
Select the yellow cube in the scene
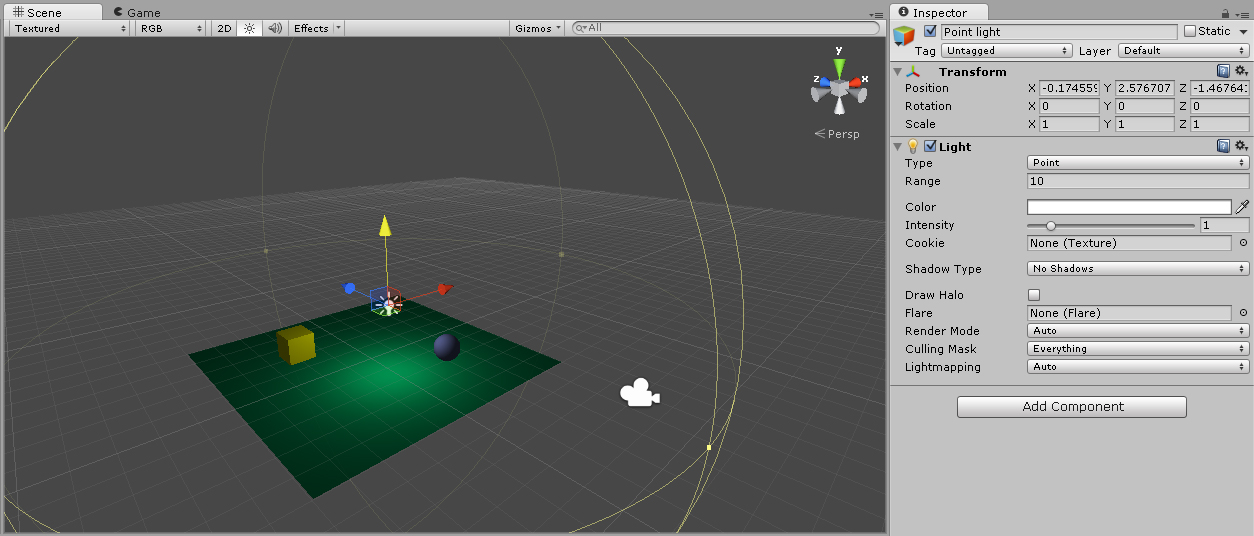click(x=296, y=345)
